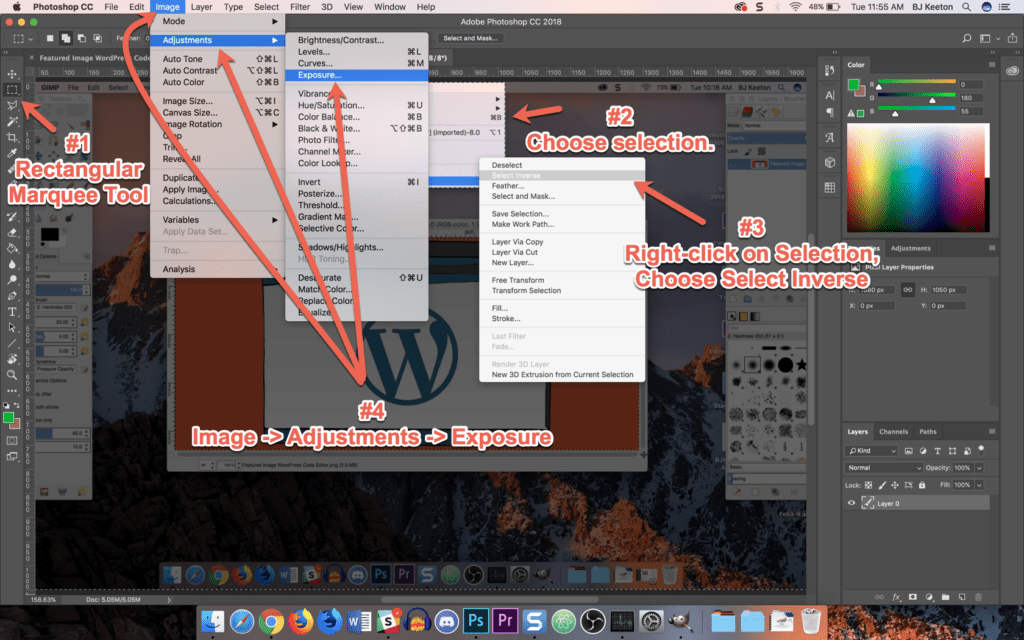Image resolution: width=1024 pixels, height=640 pixels.
Task: Click the fx layer styles icon
Action: 896,597
